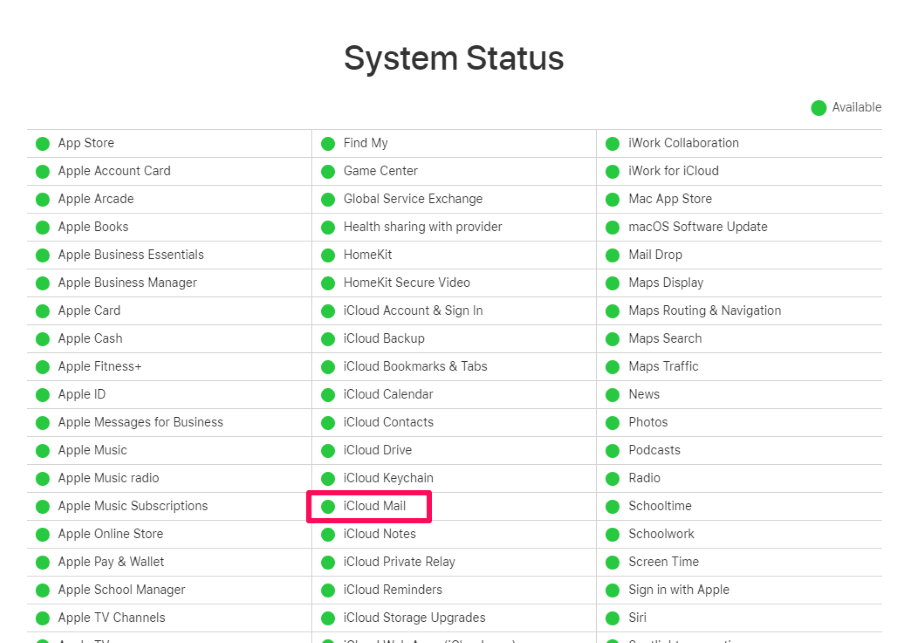Click the green dot beside iCloud Backup
919x643 pixels.
click(x=328, y=339)
